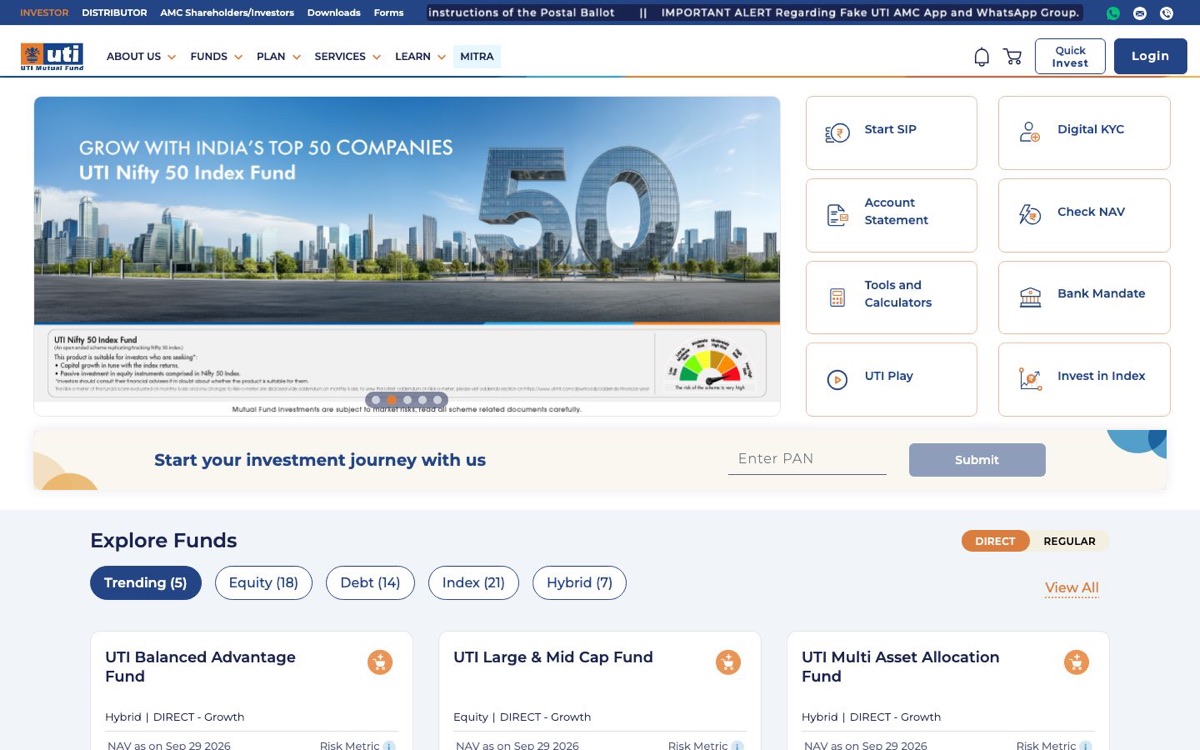This screenshot has height=750, width=1200.
Task: Open the notifications bell icon
Action: (982, 57)
